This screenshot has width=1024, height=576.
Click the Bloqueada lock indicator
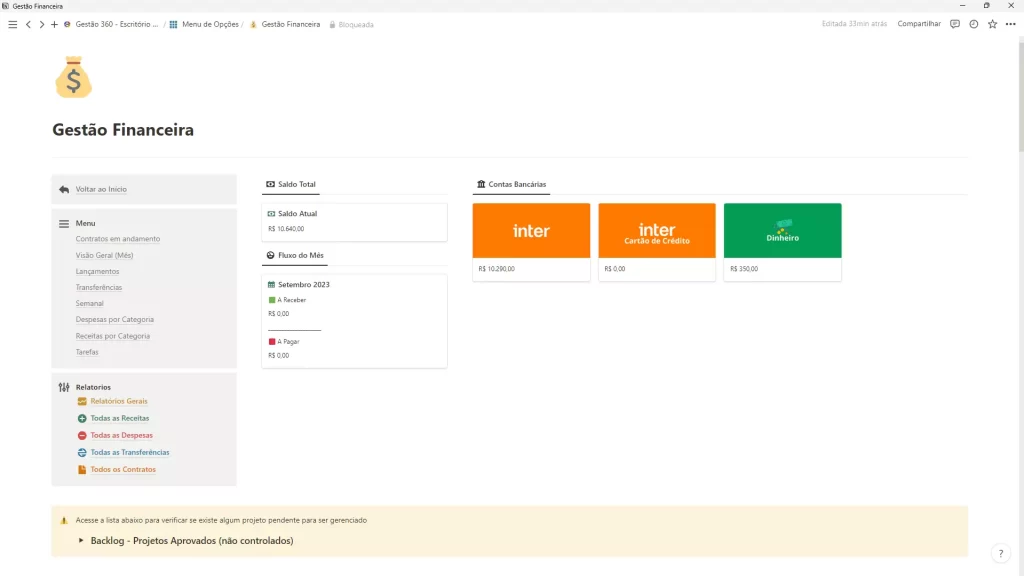tap(351, 25)
